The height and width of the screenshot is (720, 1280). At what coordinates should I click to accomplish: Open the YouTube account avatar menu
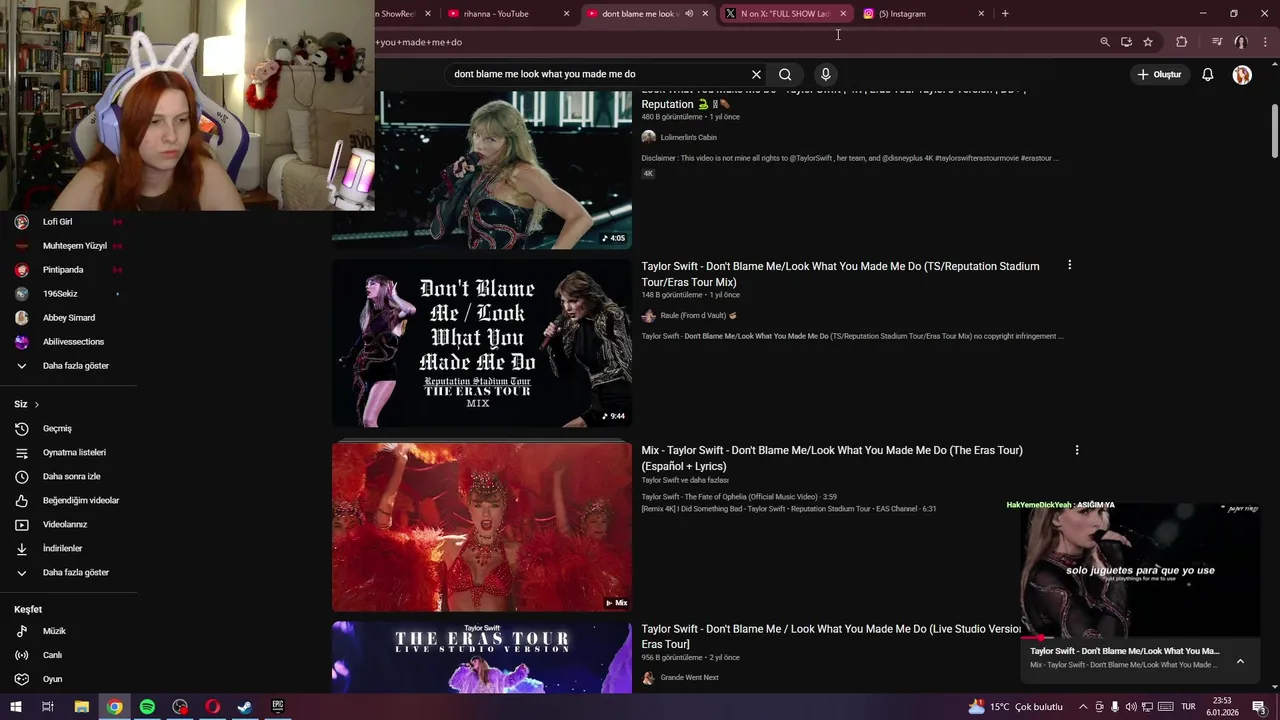tap(1242, 75)
